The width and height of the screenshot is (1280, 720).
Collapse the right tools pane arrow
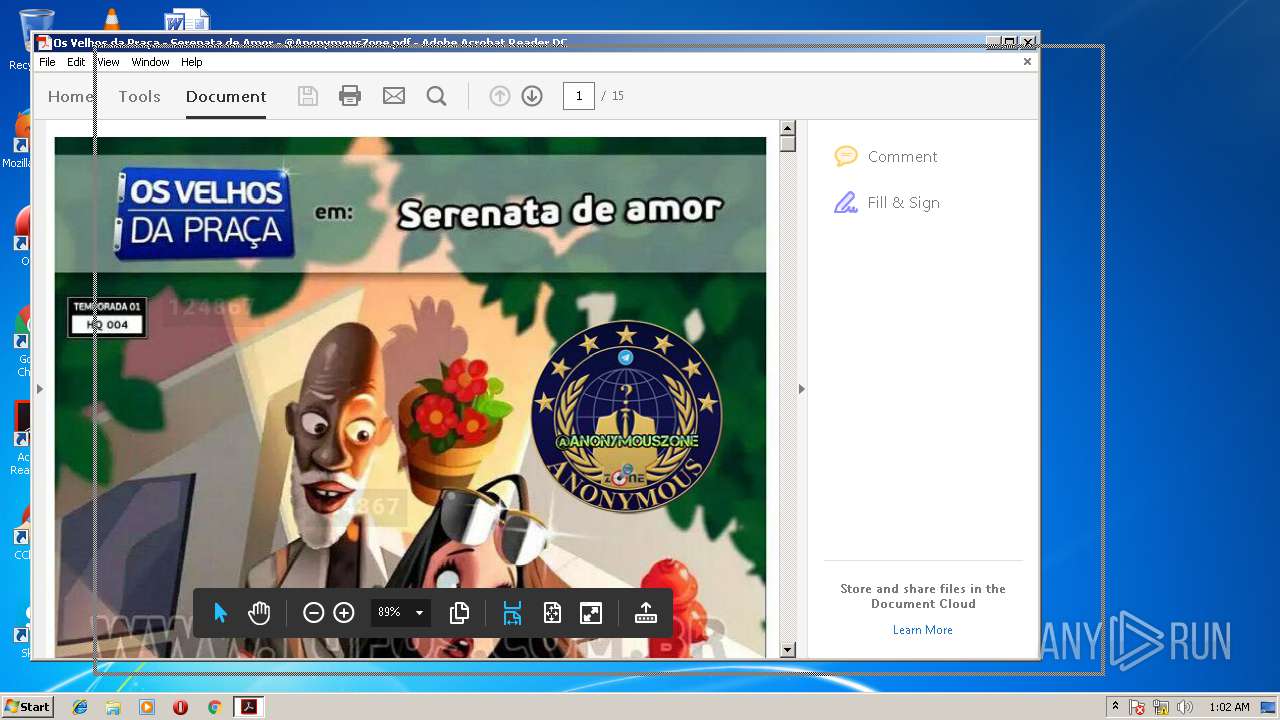pos(801,389)
